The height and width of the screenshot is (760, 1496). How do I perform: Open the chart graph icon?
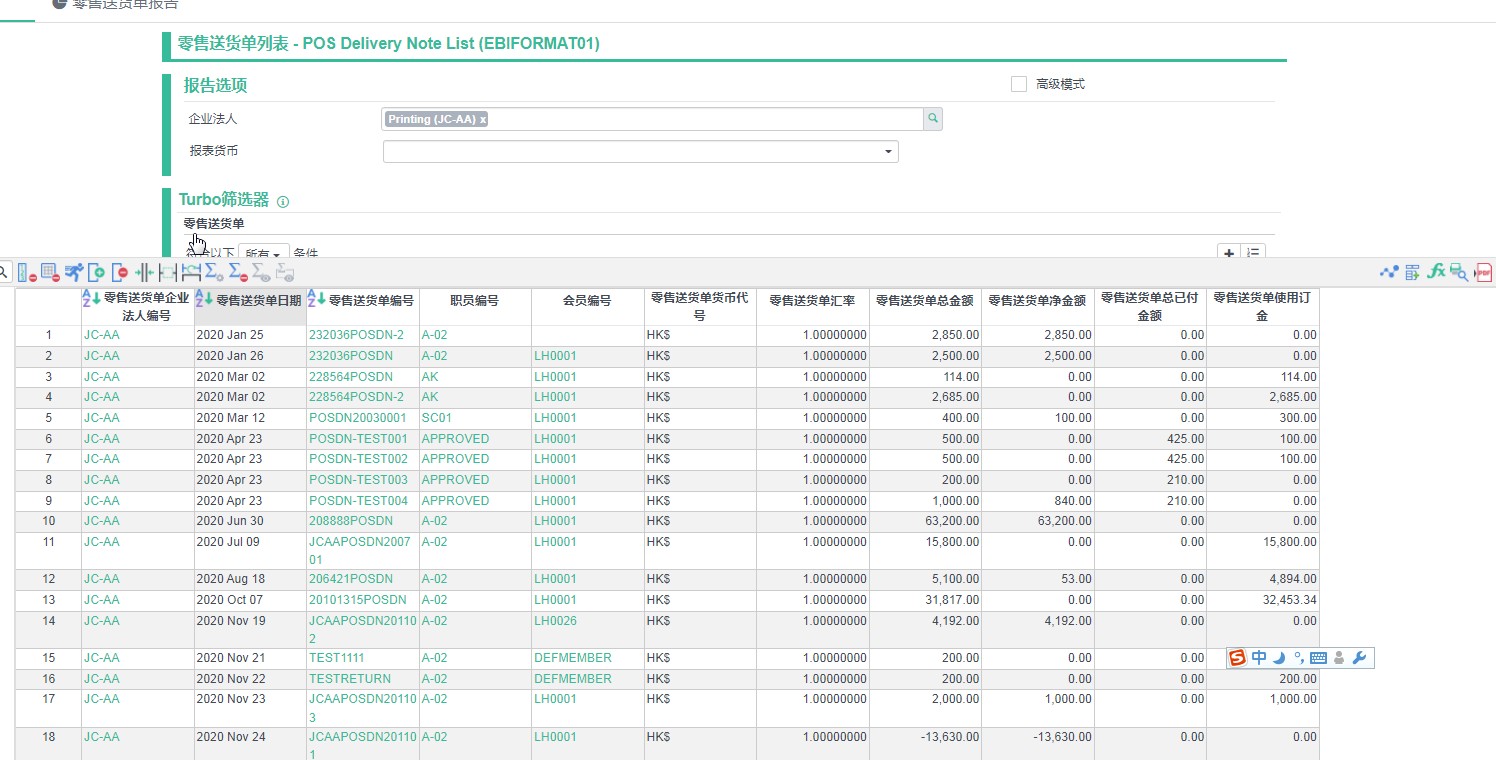click(1389, 271)
